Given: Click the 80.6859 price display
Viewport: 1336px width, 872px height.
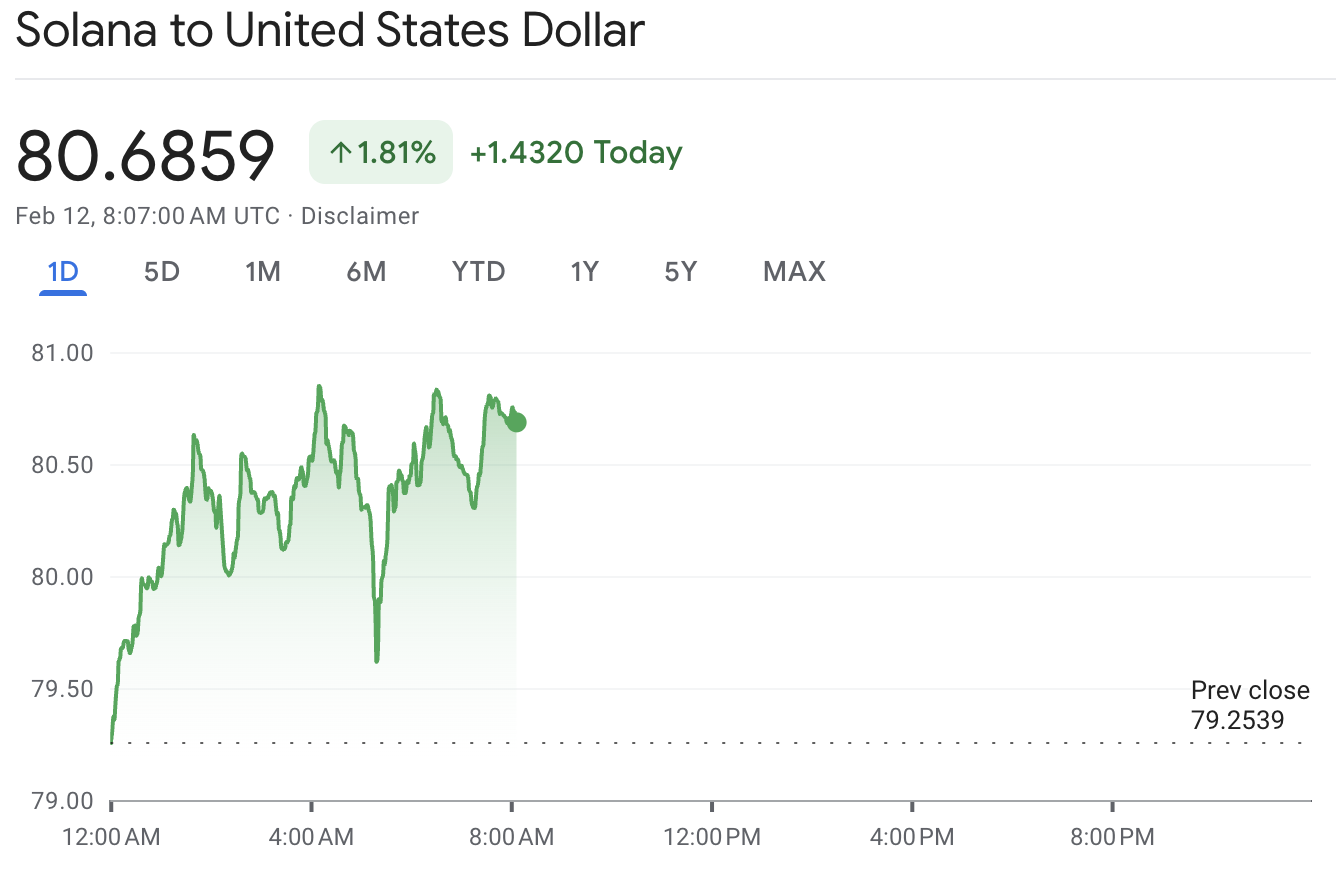Looking at the screenshot, I should (144, 152).
